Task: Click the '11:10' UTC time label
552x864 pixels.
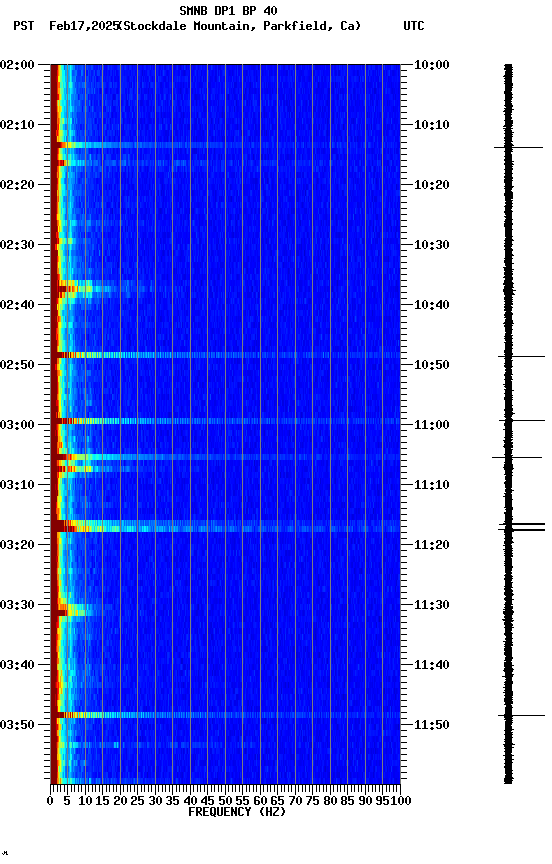Action: pyautogui.click(x=432, y=485)
